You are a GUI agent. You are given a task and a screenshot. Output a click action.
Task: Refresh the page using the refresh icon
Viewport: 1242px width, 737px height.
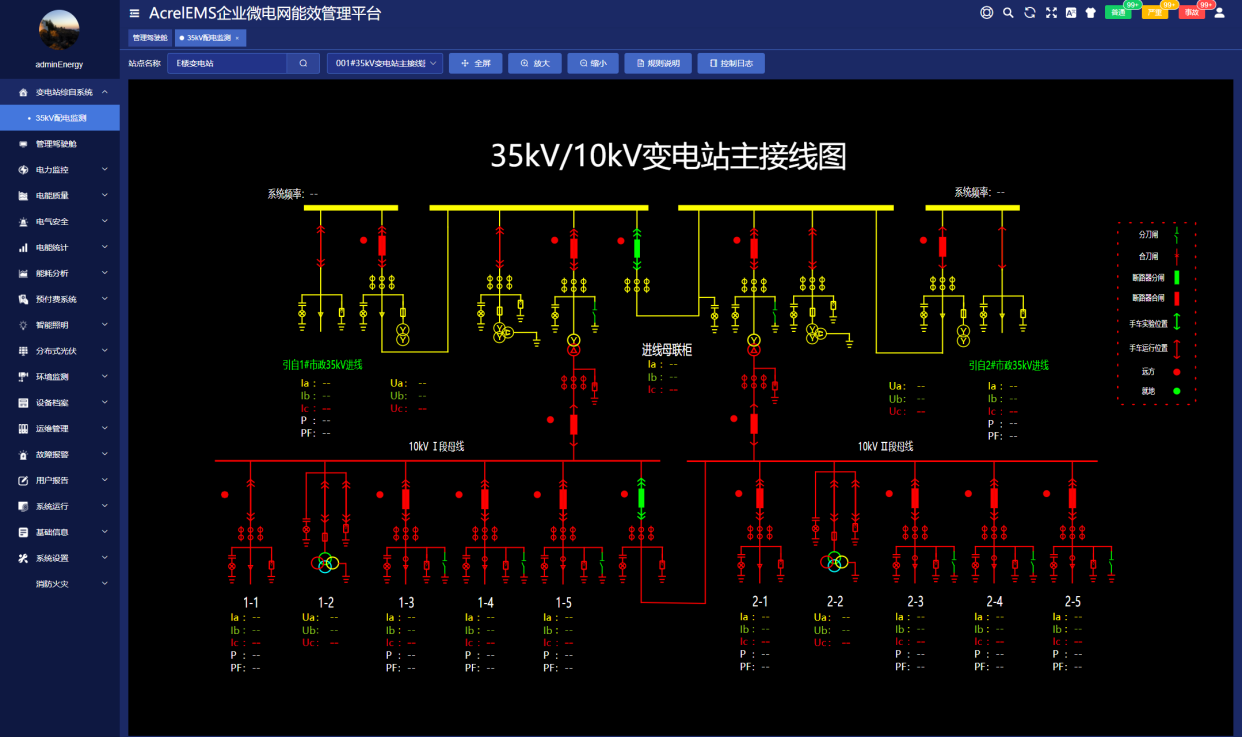point(1029,13)
